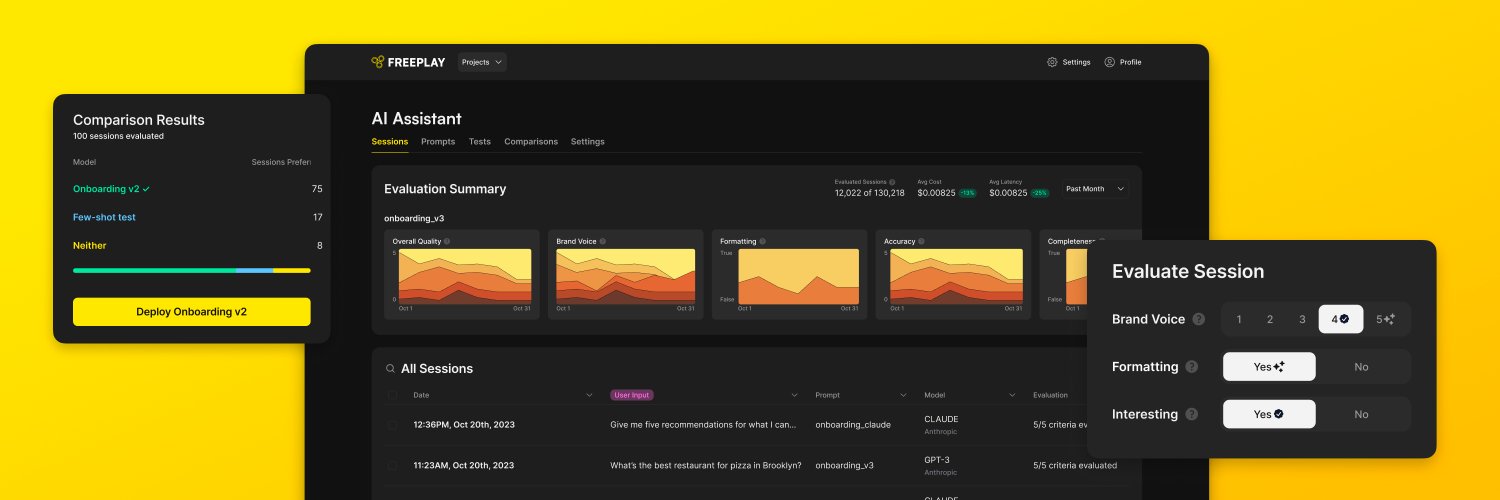Open Onboarding v2 model link
Screen dimensions: 1500x500
(x=106, y=188)
